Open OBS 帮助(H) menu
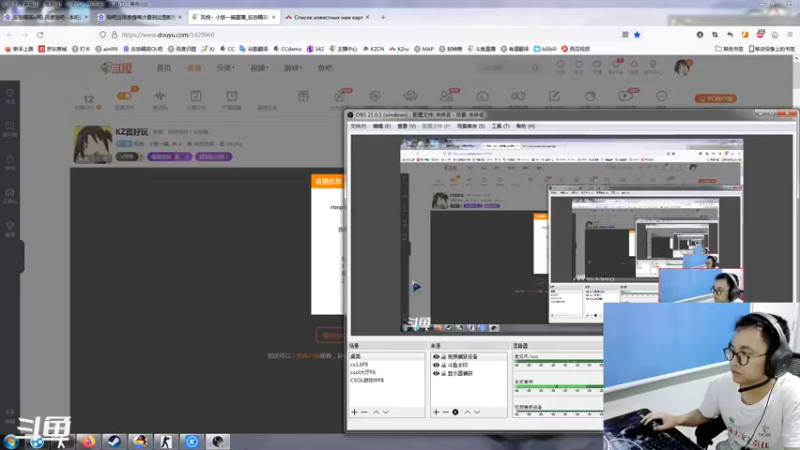The height and width of the screenshot is (450, 800). click(525, 126)
